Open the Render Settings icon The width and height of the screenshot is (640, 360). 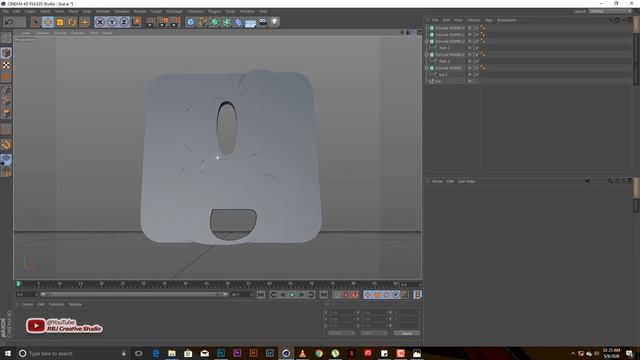pyautogui.click(x=175, y=22)
